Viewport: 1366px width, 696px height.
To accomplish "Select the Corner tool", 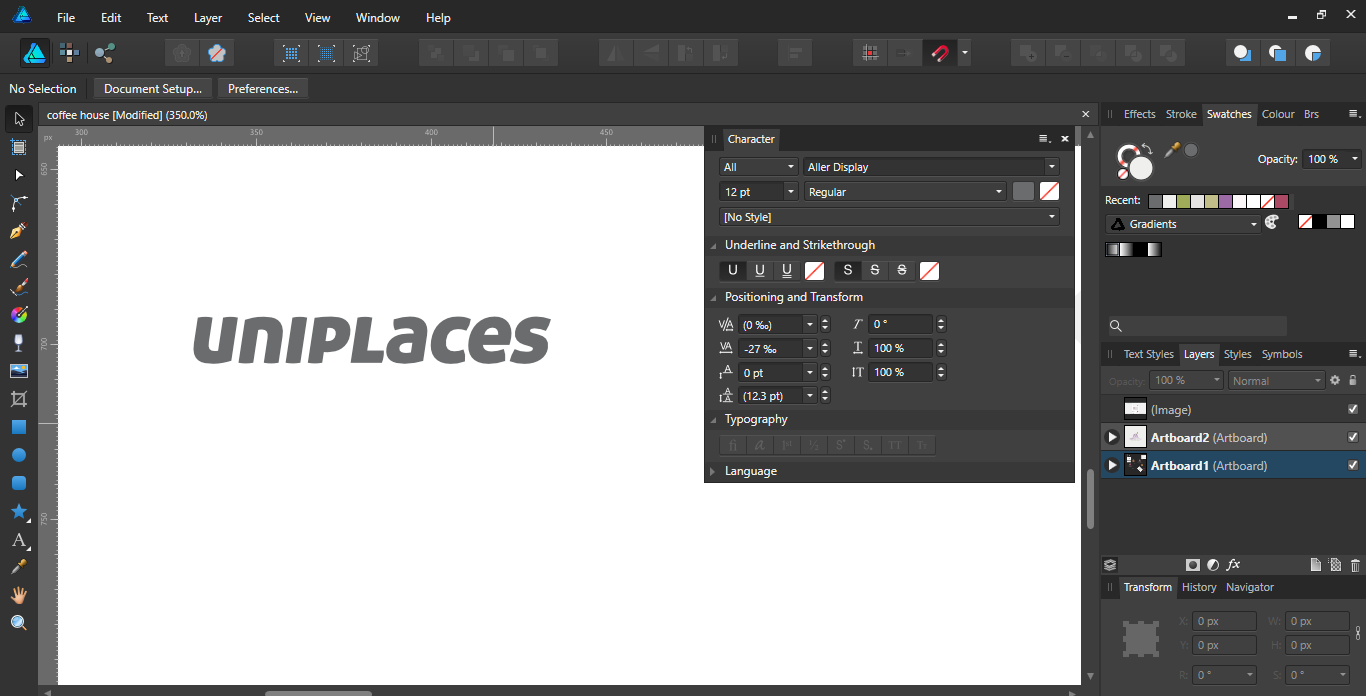I will 19,203.
